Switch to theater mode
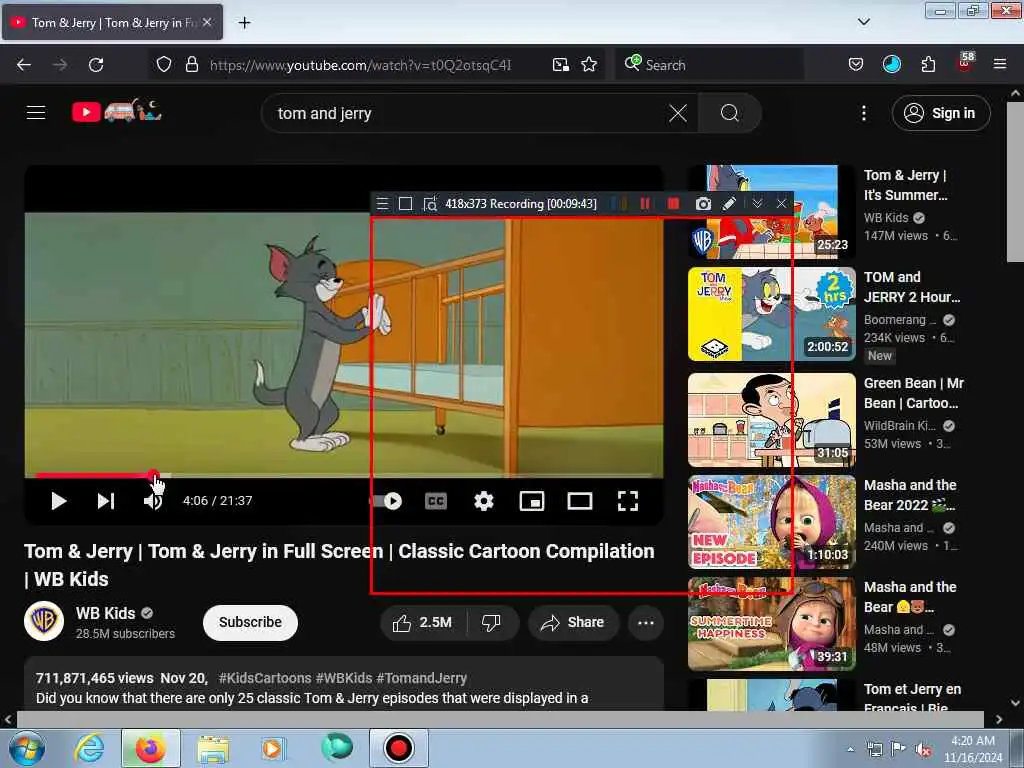This screenshot has height=768, width=1024. tap(579, 501)
